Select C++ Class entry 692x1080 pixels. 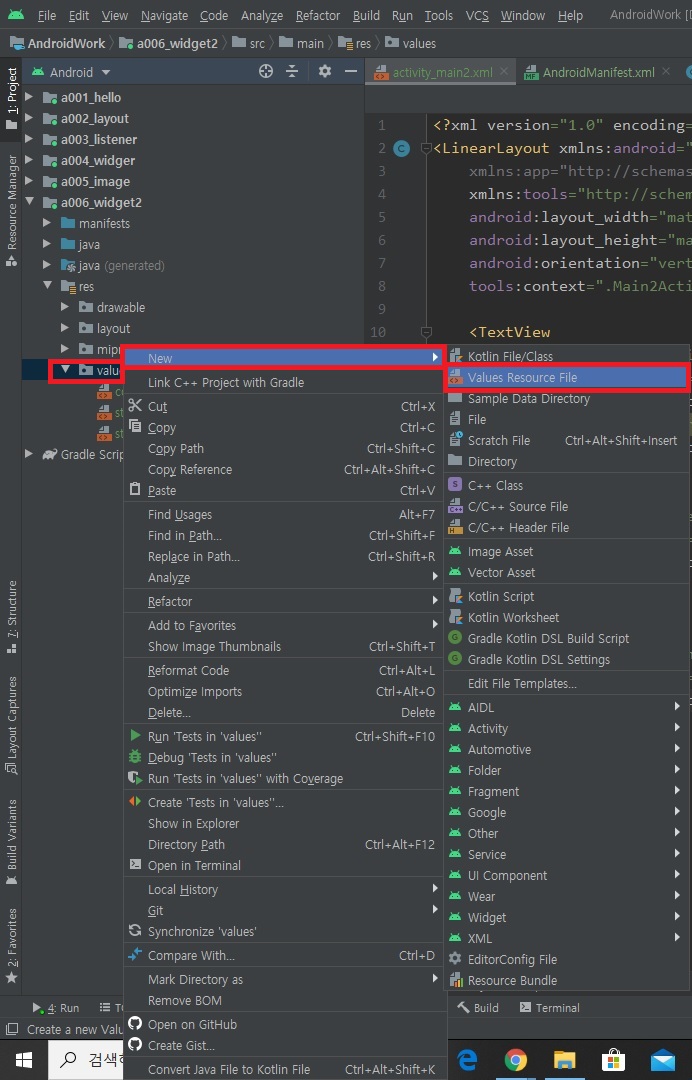click(567, 485)
